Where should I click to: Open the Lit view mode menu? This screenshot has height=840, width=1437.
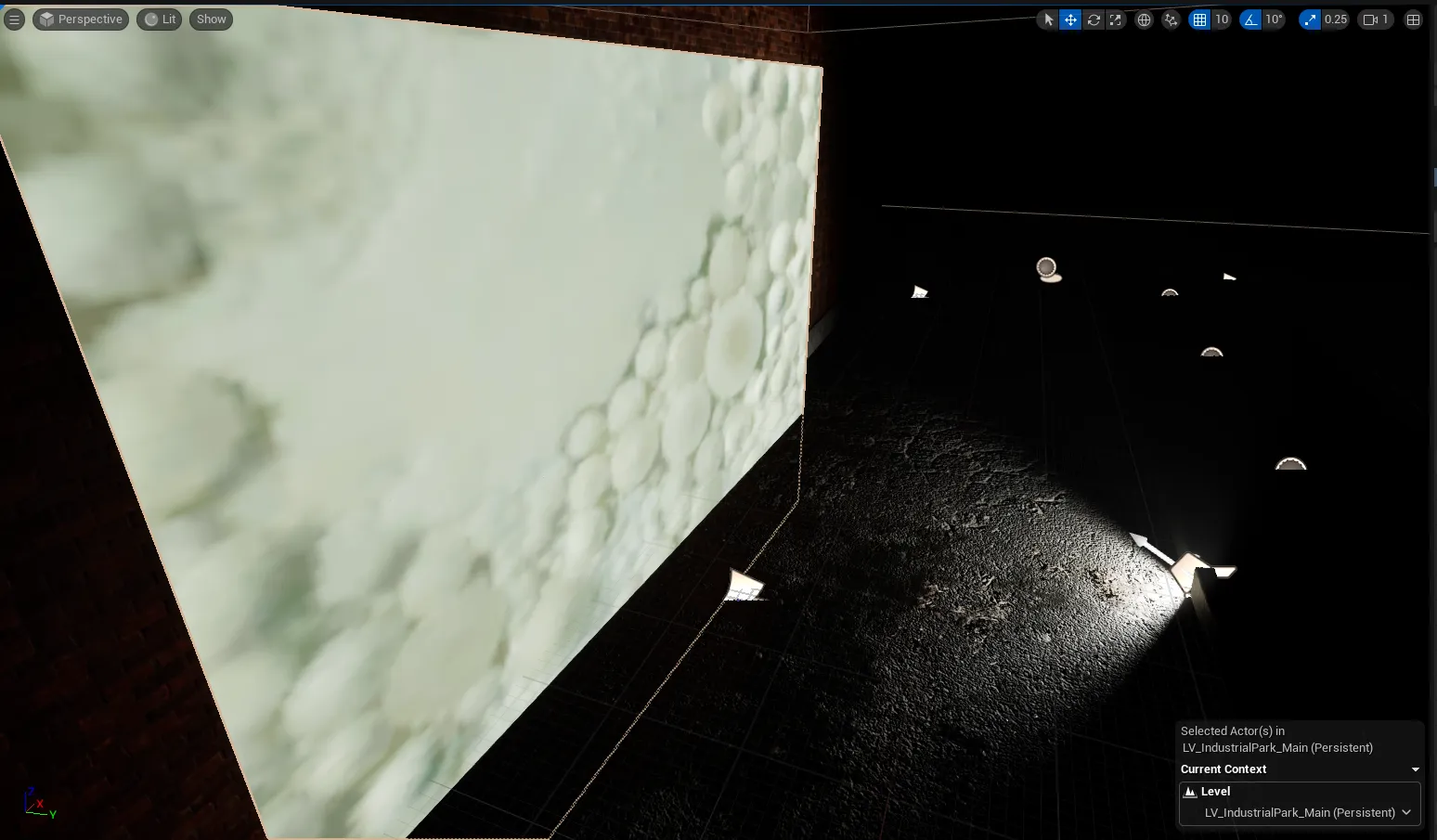(x=160, y=19)
